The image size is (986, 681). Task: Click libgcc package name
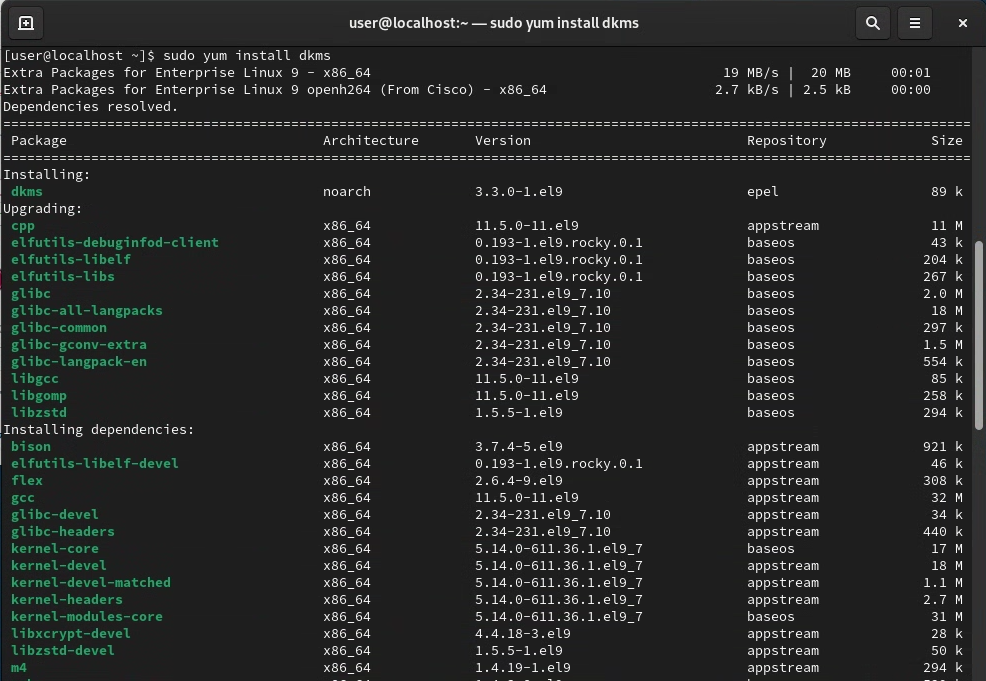[35, 379]
